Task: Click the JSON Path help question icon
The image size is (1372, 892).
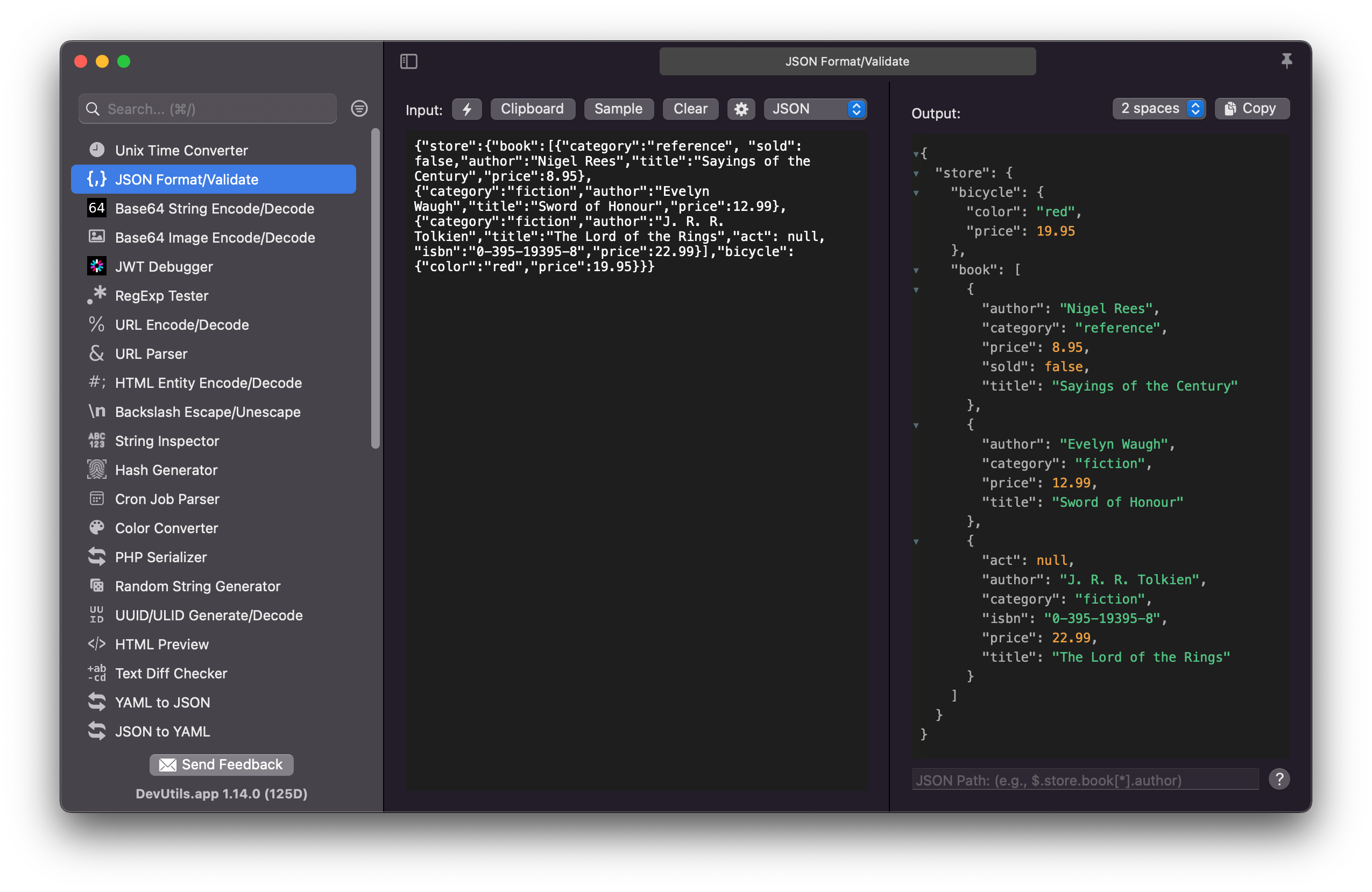Action: tap(1278, 779)
